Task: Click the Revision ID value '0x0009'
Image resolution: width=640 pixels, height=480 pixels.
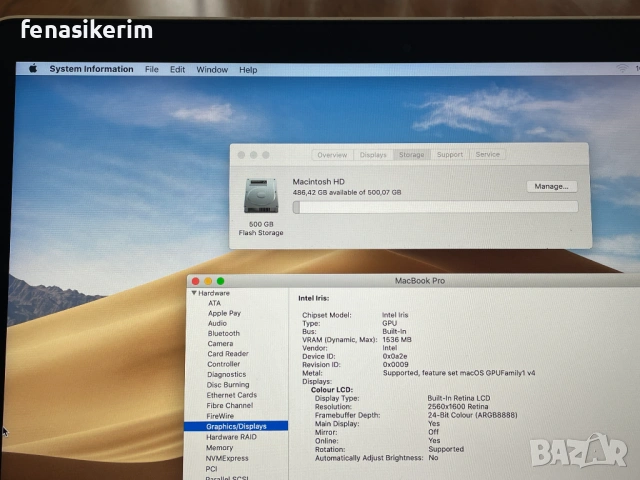Action: pyautogui.click(x=395, y=364)
